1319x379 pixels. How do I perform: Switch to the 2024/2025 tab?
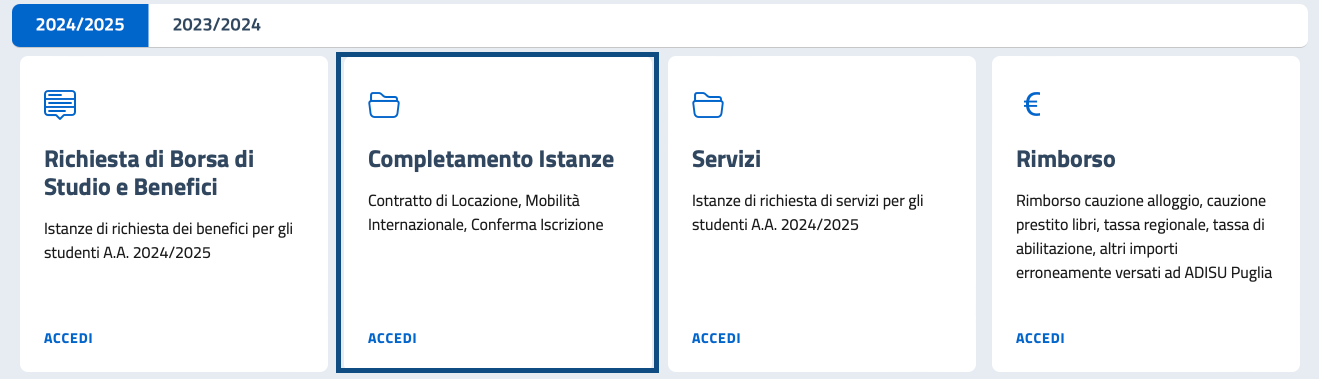point(80,26)
